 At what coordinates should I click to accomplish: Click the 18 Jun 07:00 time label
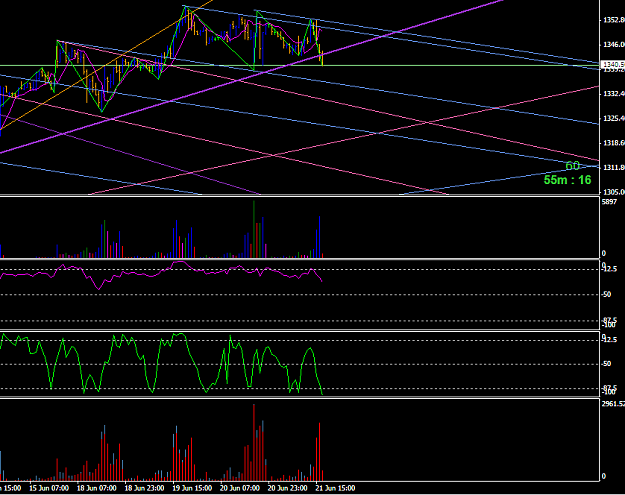(96, 488)
